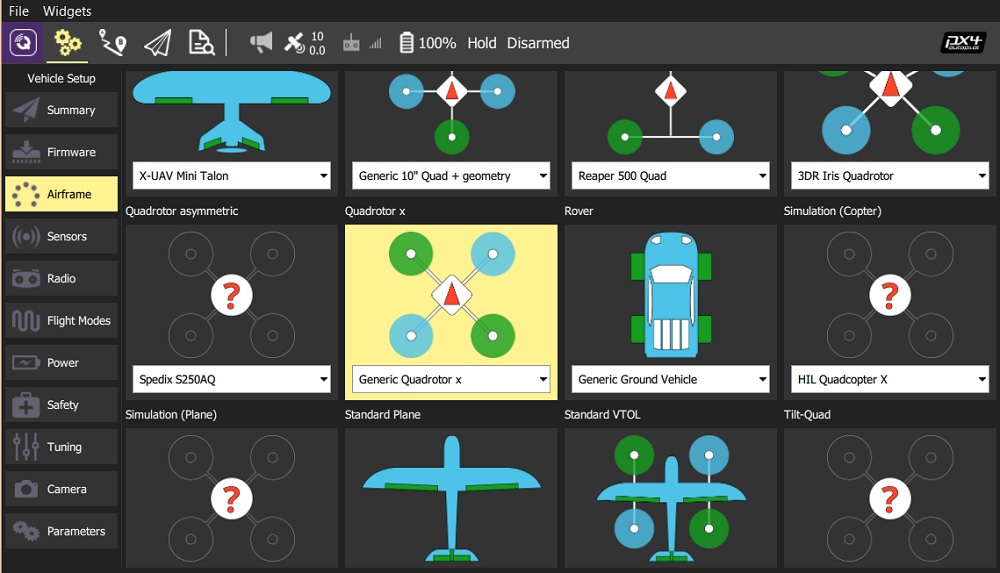Click the QGroundControl application icon
This screenshot has height=573, width=1000.
[23, 43]
